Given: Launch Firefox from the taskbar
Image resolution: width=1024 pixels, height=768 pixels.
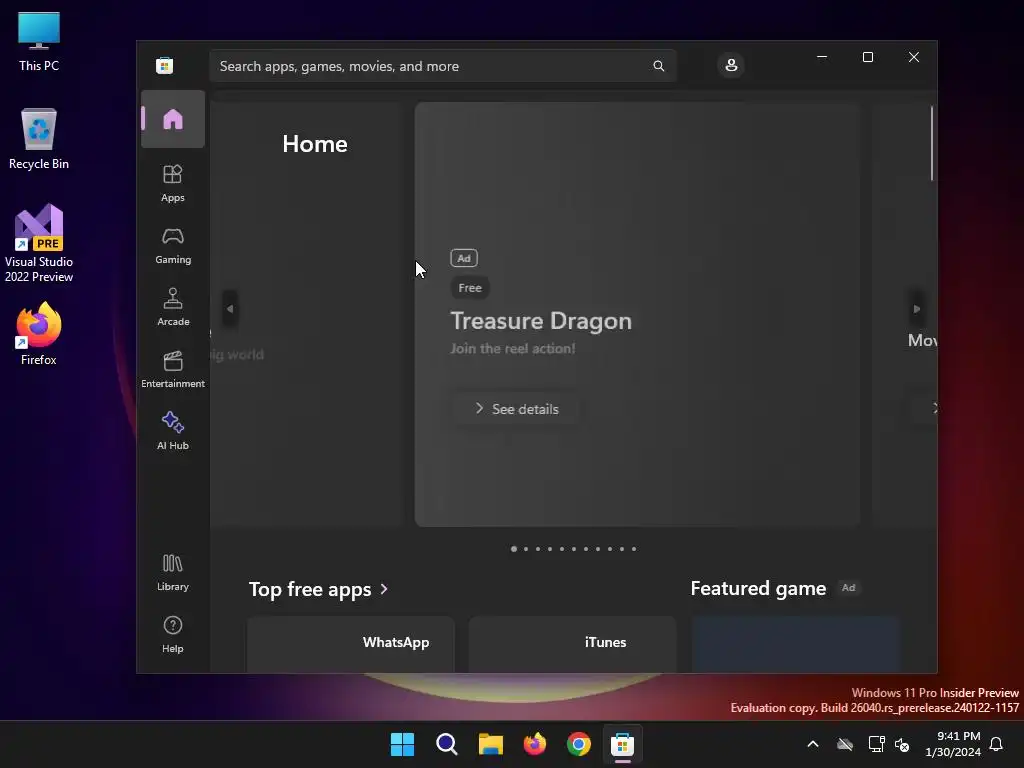Looking at the screenshot, I should [x=535, y=744].
